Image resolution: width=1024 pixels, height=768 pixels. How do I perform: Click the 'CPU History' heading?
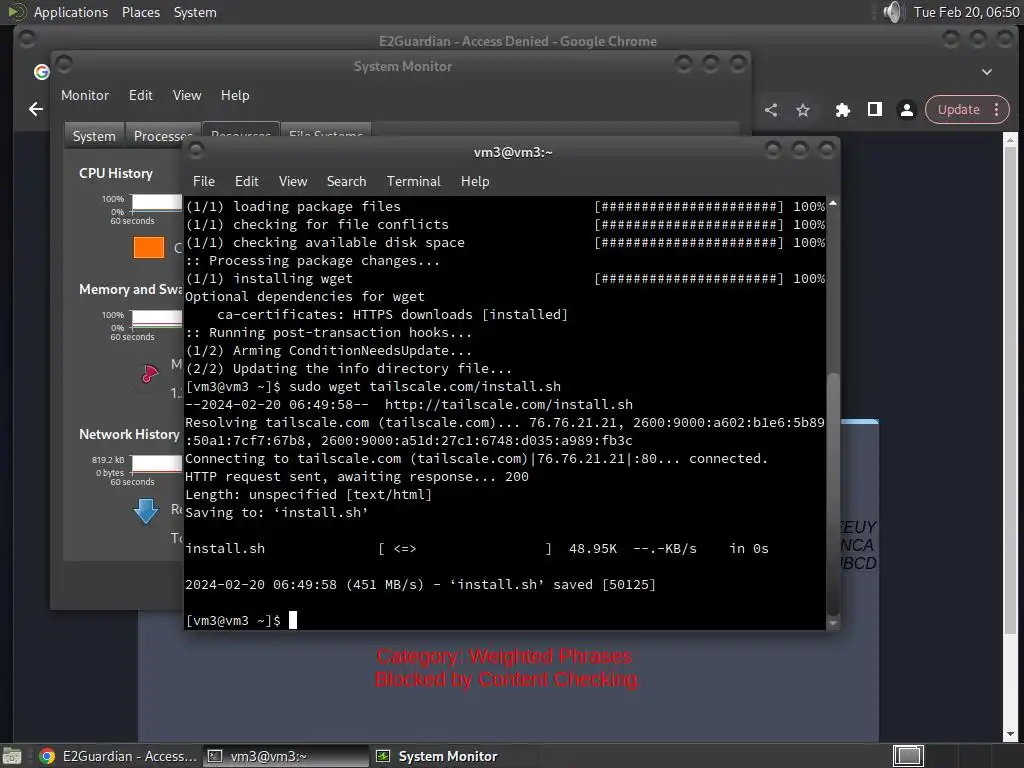click(x=116, y=174)
